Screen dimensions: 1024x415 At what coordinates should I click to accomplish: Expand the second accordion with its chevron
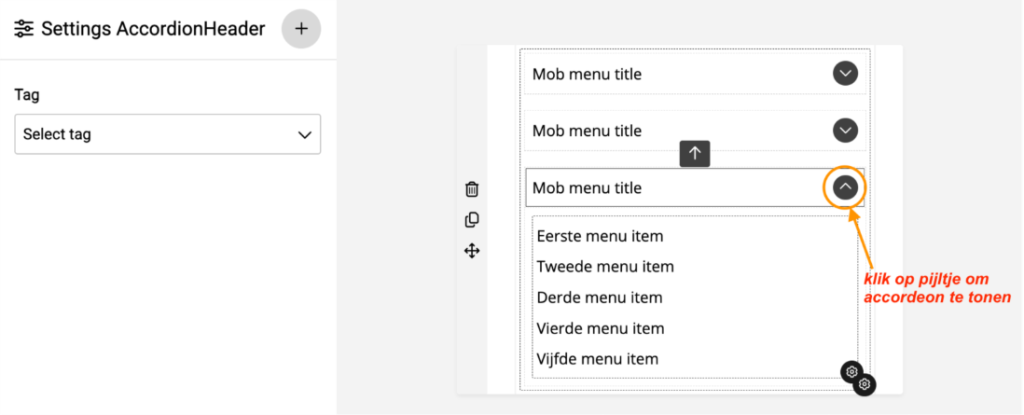[x=846, y=130]
